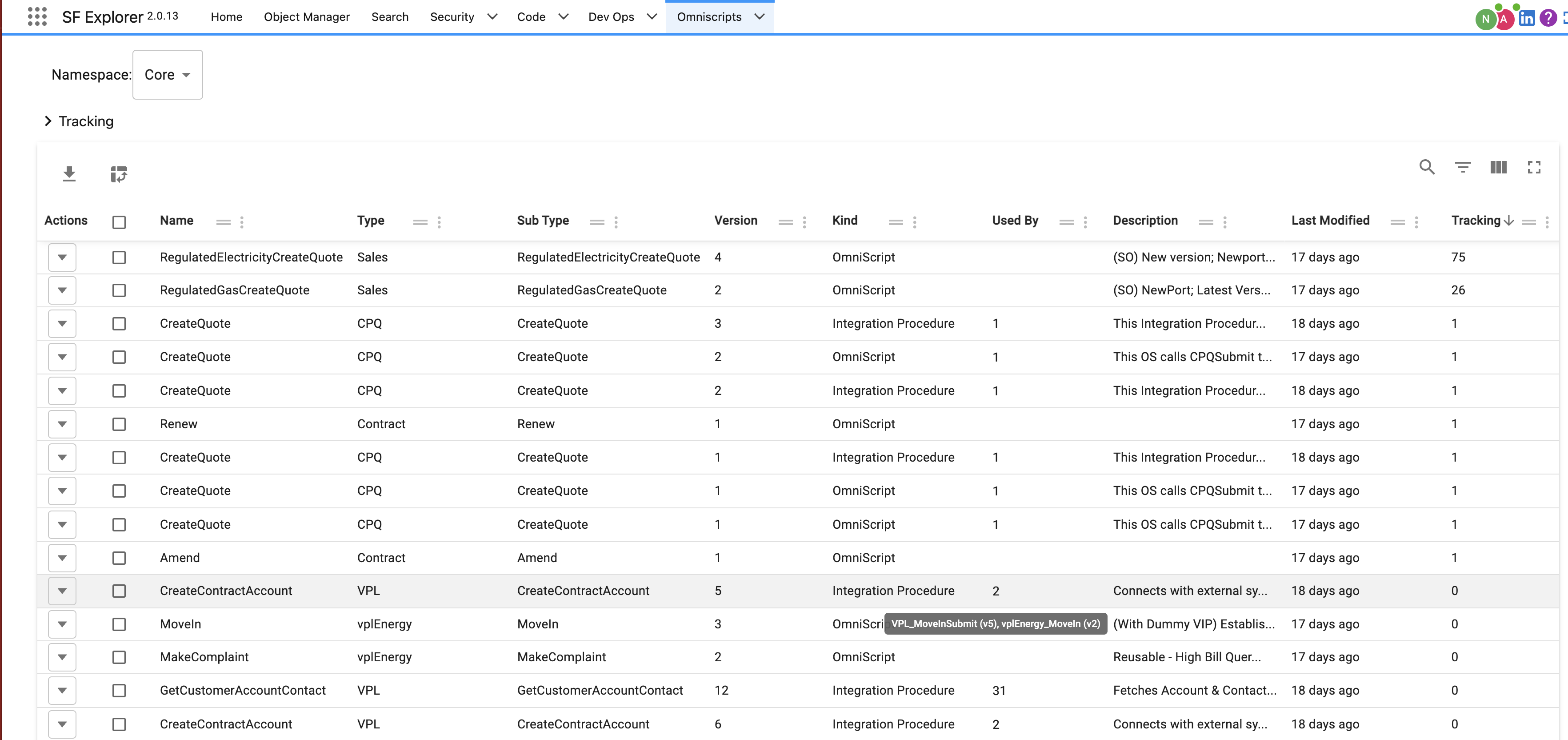Check the CreateContractAccount version 5 checkbox
This screenshot has width=1568, height=740.
pos(119,591)
